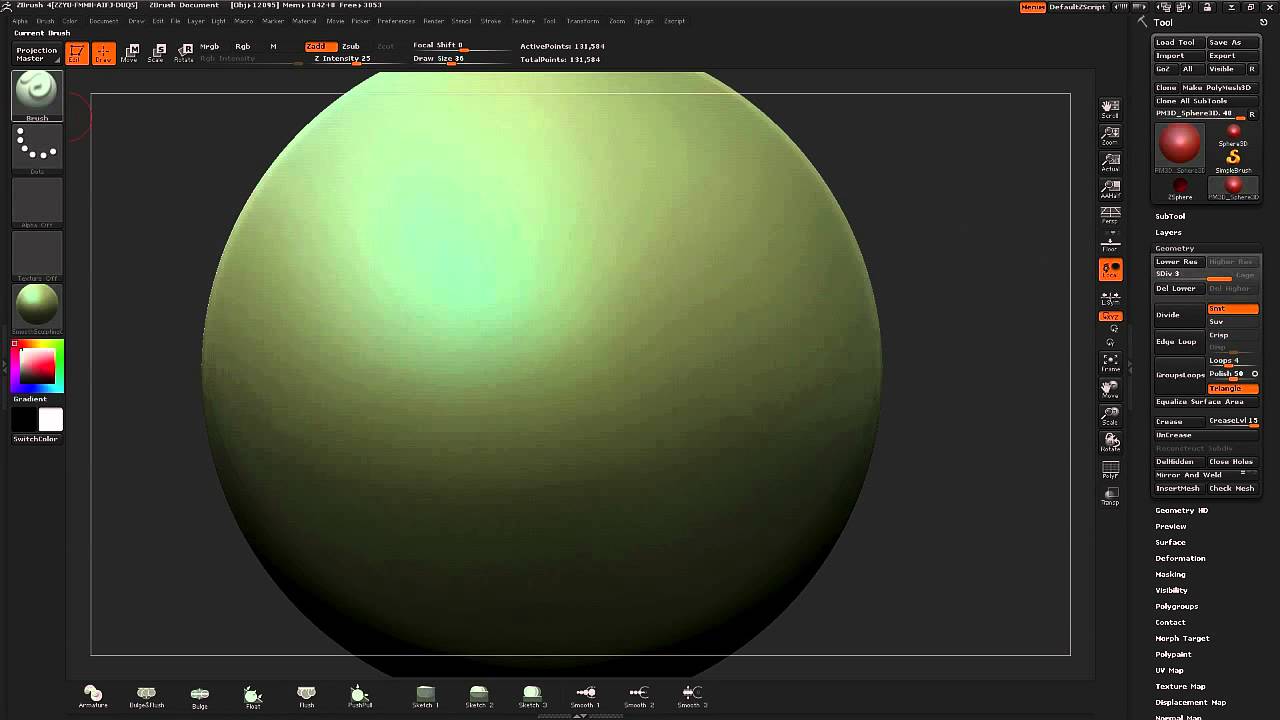Viewport: 1280px width, 720px height.
Task: Click the Frame view icon
Action: pos(1110,362)
